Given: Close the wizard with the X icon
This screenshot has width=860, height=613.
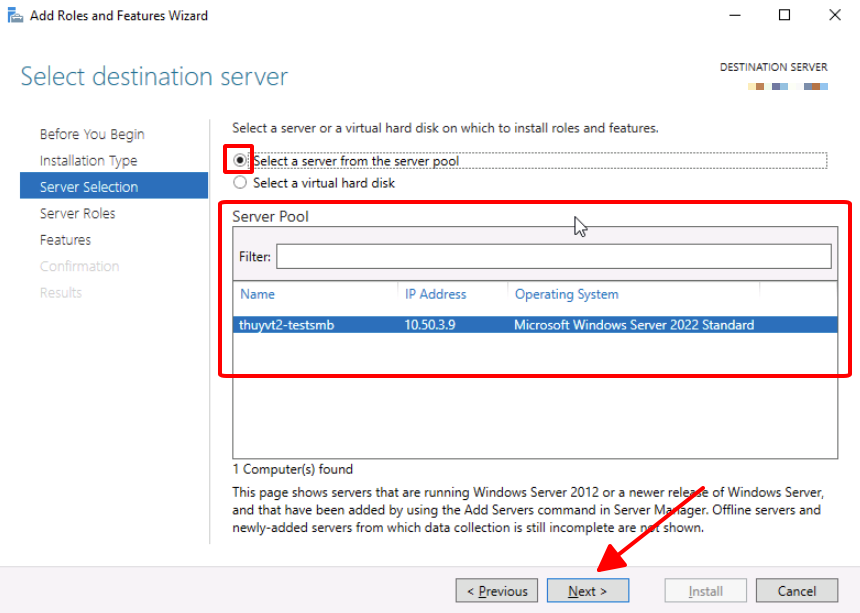Looking at the screenshot, I should [835, 15].
